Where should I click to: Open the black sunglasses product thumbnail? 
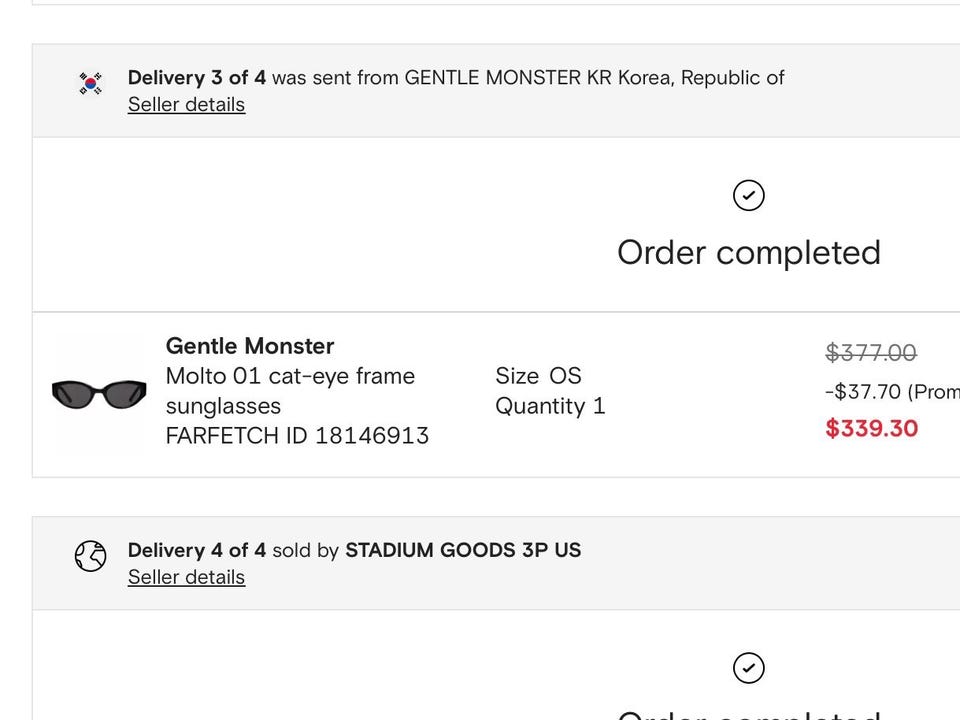click(x=99, y=394)
